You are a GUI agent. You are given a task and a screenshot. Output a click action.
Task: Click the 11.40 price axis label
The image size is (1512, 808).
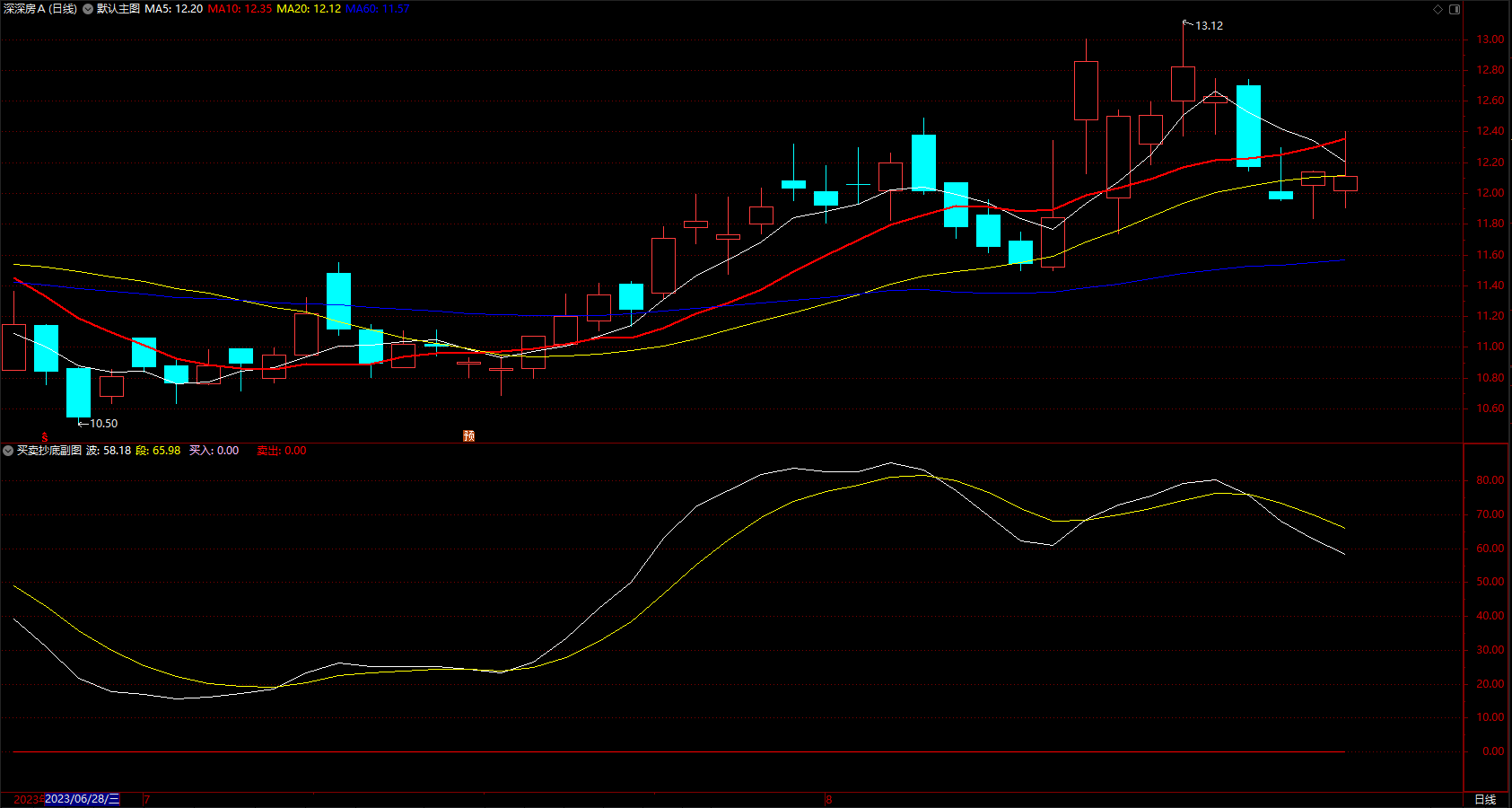(x=1490, y=285)
